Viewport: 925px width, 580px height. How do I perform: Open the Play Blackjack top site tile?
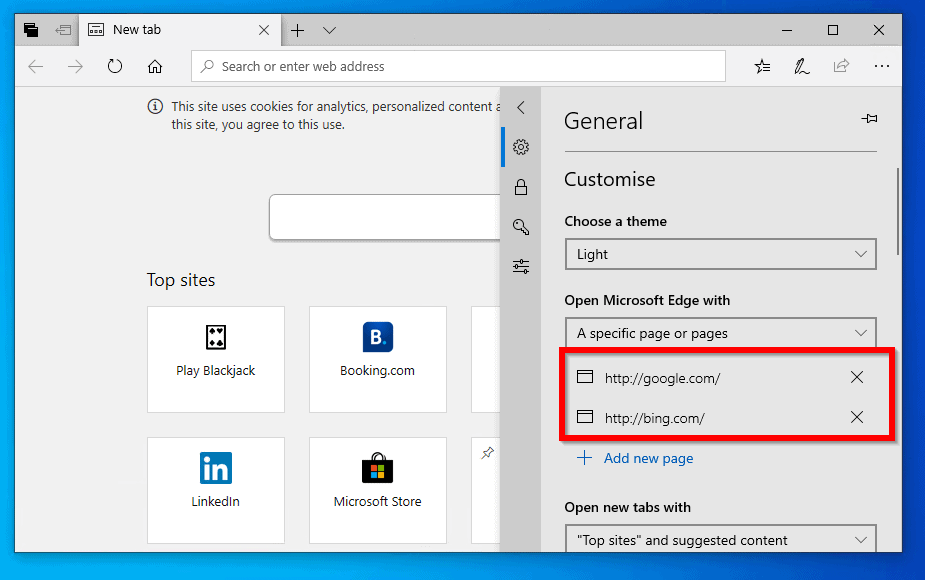coord(216,359)
